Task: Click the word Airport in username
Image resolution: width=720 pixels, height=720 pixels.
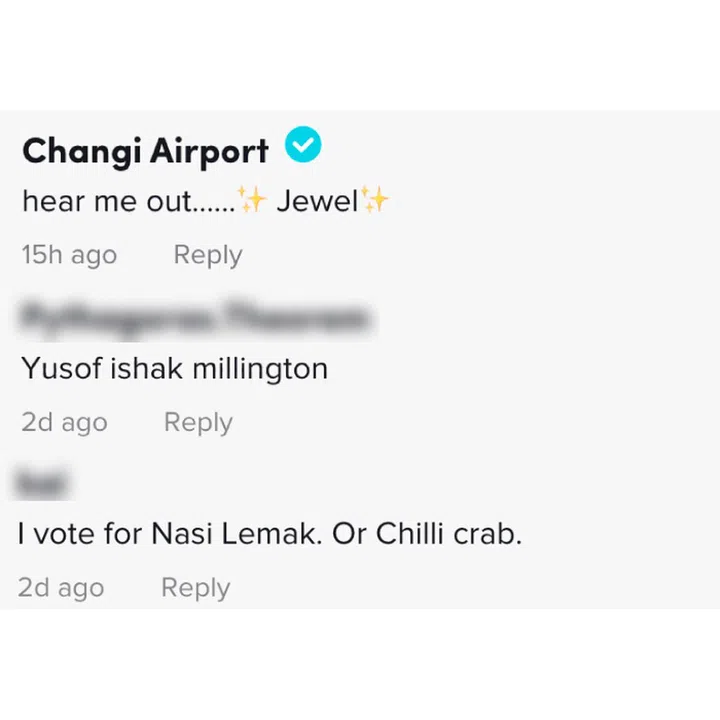Action: (208, 151)
